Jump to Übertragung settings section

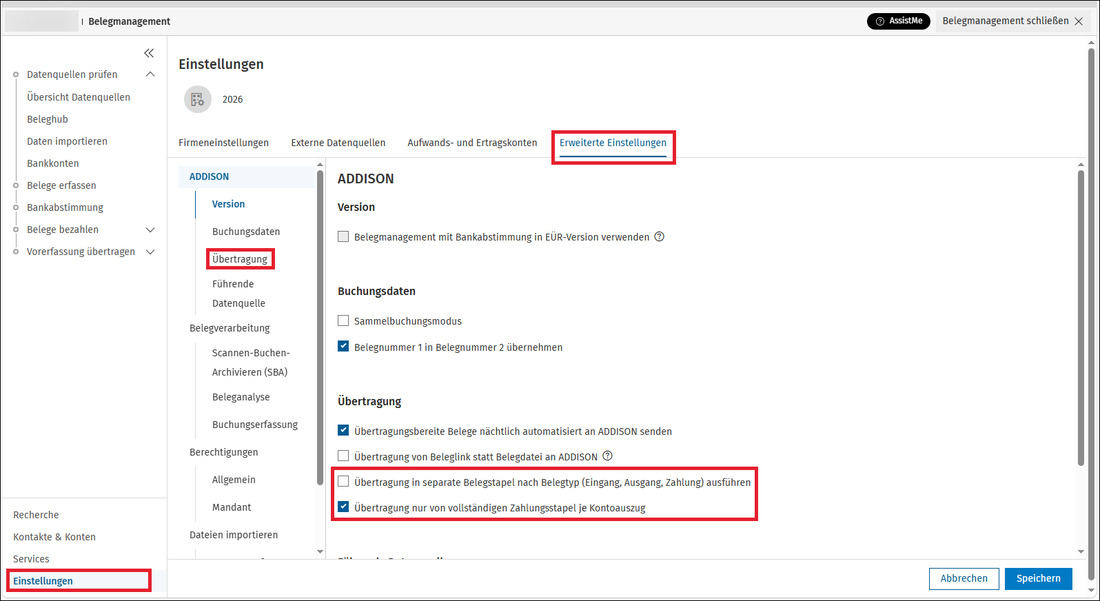coord(239,259)
